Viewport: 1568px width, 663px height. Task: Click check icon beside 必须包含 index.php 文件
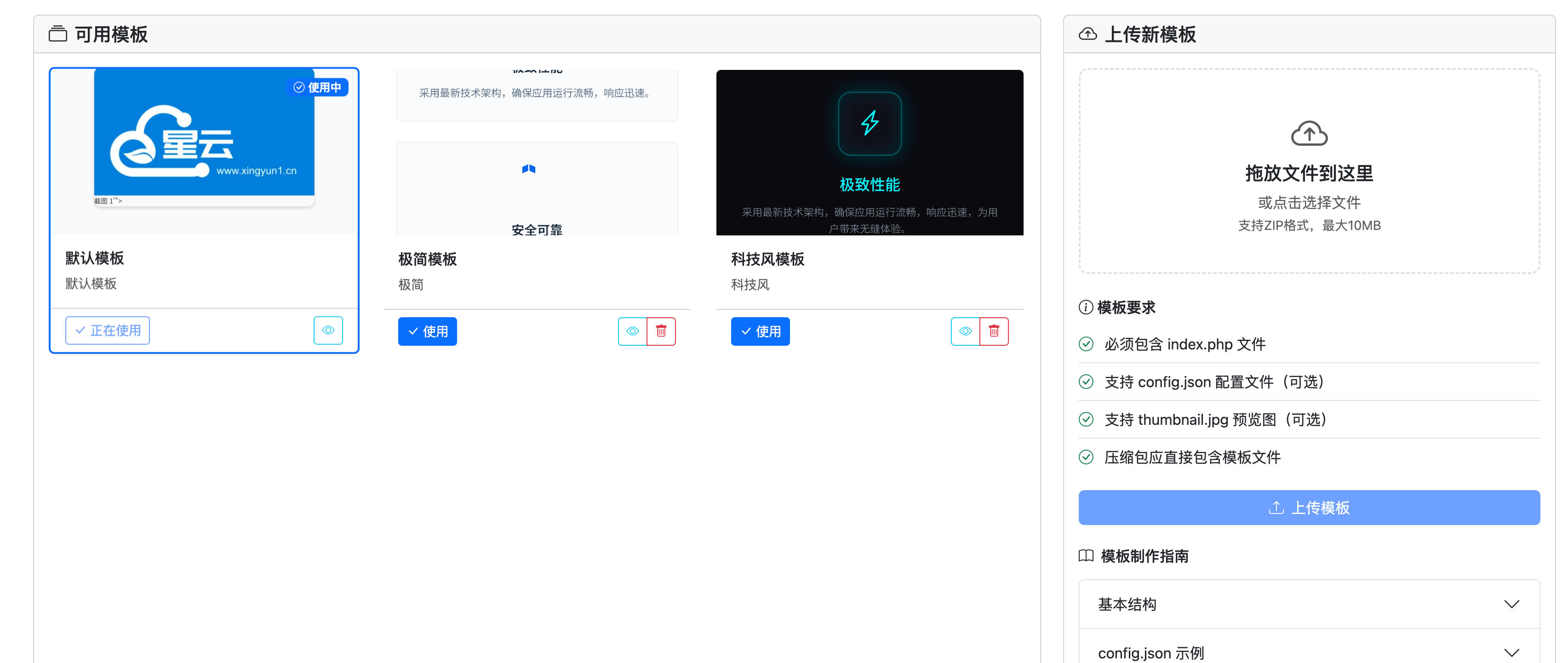tap(1086, 344)
